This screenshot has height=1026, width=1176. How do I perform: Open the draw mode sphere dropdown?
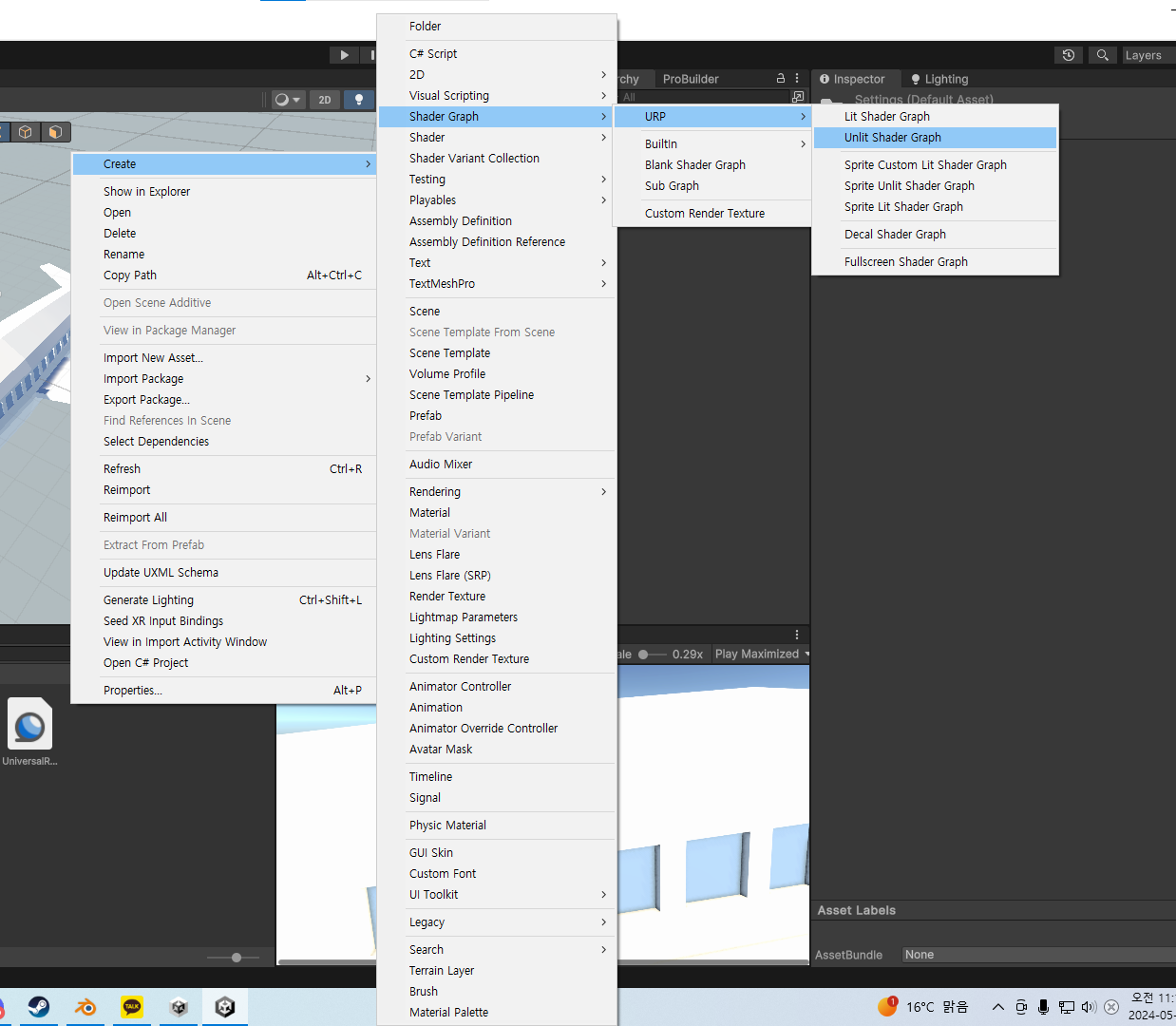288,100
